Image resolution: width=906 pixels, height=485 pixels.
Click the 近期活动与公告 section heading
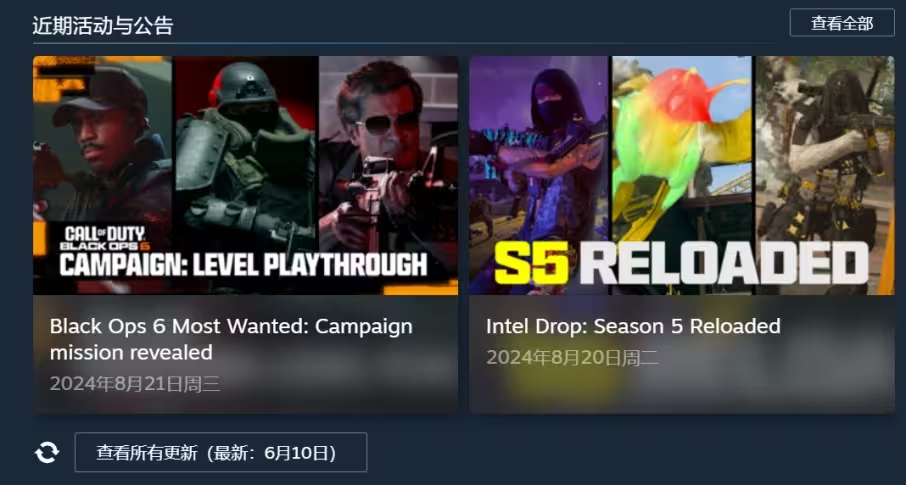coord(103,25)
